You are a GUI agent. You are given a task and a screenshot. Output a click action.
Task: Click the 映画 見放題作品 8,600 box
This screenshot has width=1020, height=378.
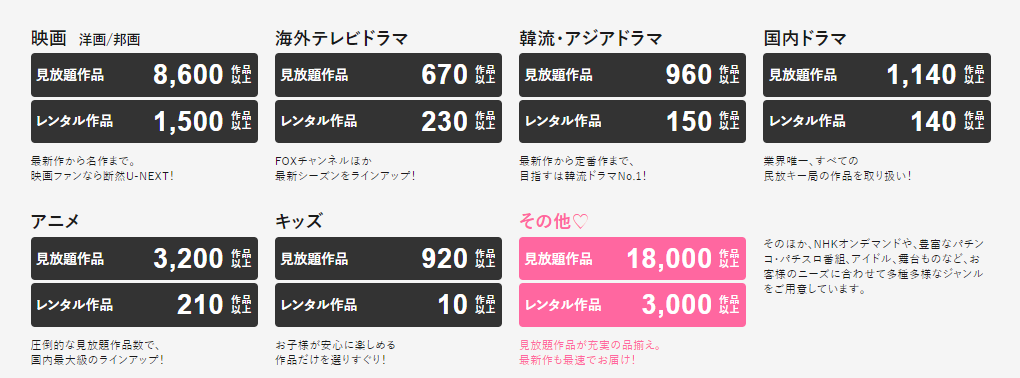coord(144,75)
